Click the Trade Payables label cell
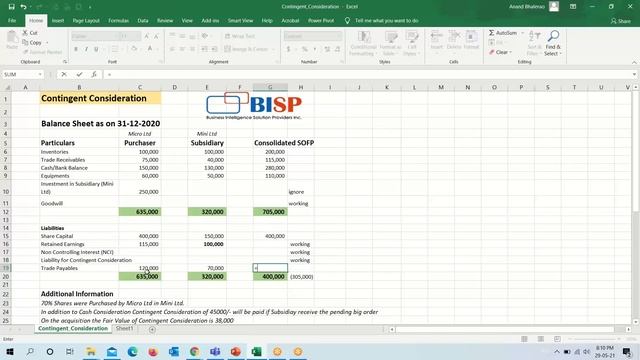The image size is (640, 360). coord(79,268)
